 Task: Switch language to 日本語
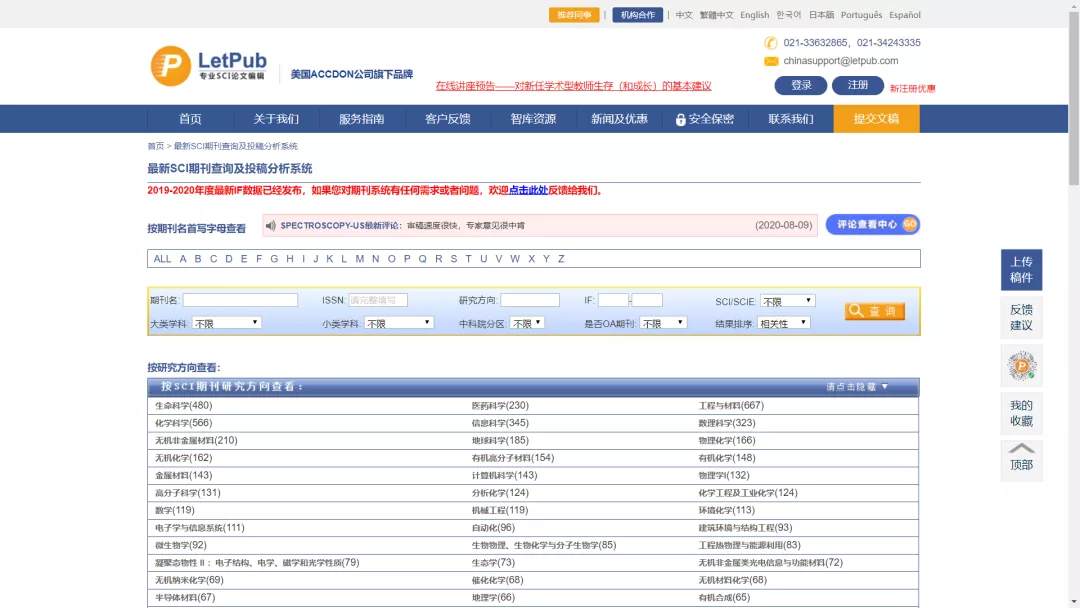pos(821,14)
